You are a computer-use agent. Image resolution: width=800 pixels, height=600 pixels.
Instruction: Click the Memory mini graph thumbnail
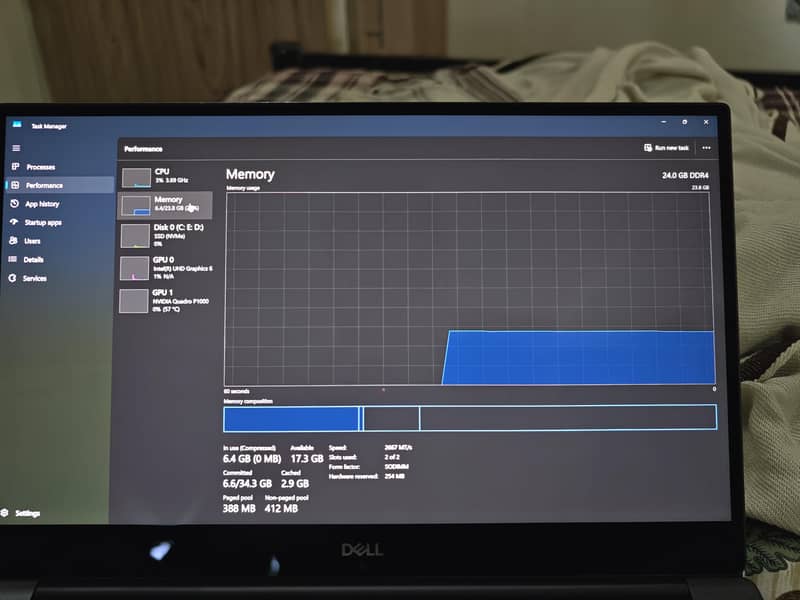pos(136,206)
